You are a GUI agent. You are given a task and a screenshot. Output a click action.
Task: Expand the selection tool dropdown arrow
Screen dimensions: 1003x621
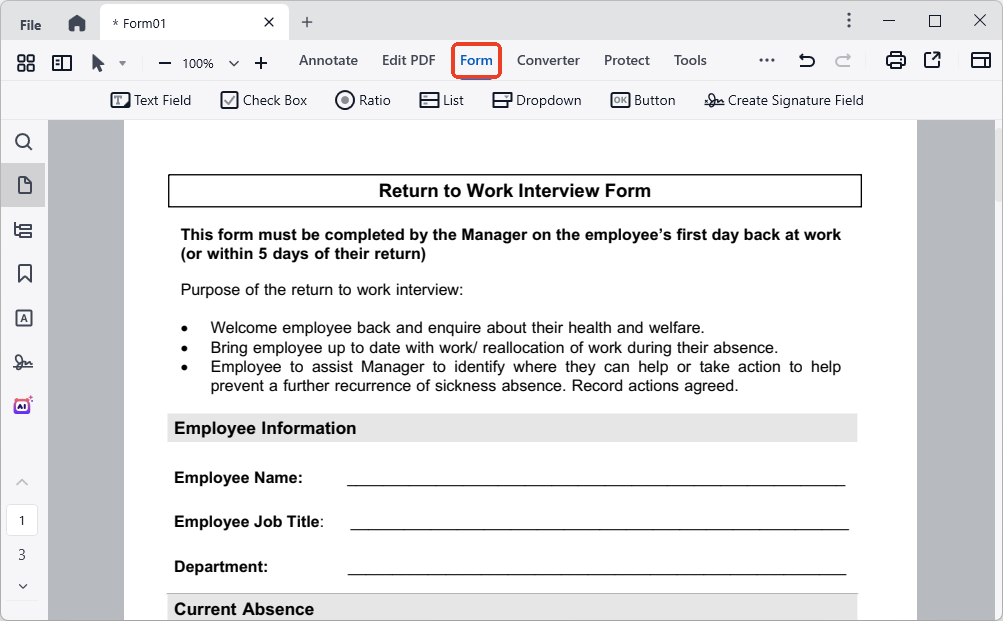tap(122, 62)
